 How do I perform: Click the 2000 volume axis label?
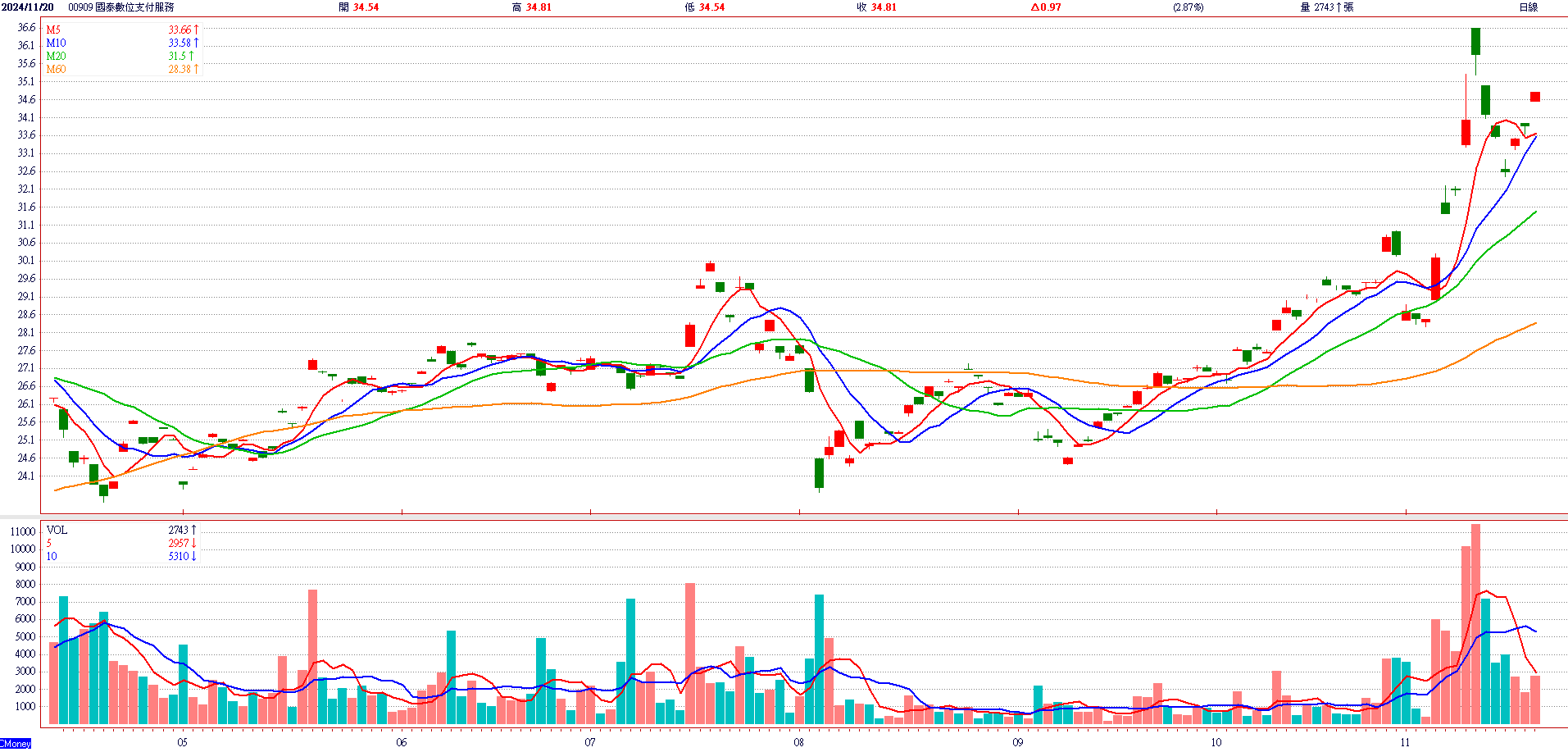[x=25, y=690]
